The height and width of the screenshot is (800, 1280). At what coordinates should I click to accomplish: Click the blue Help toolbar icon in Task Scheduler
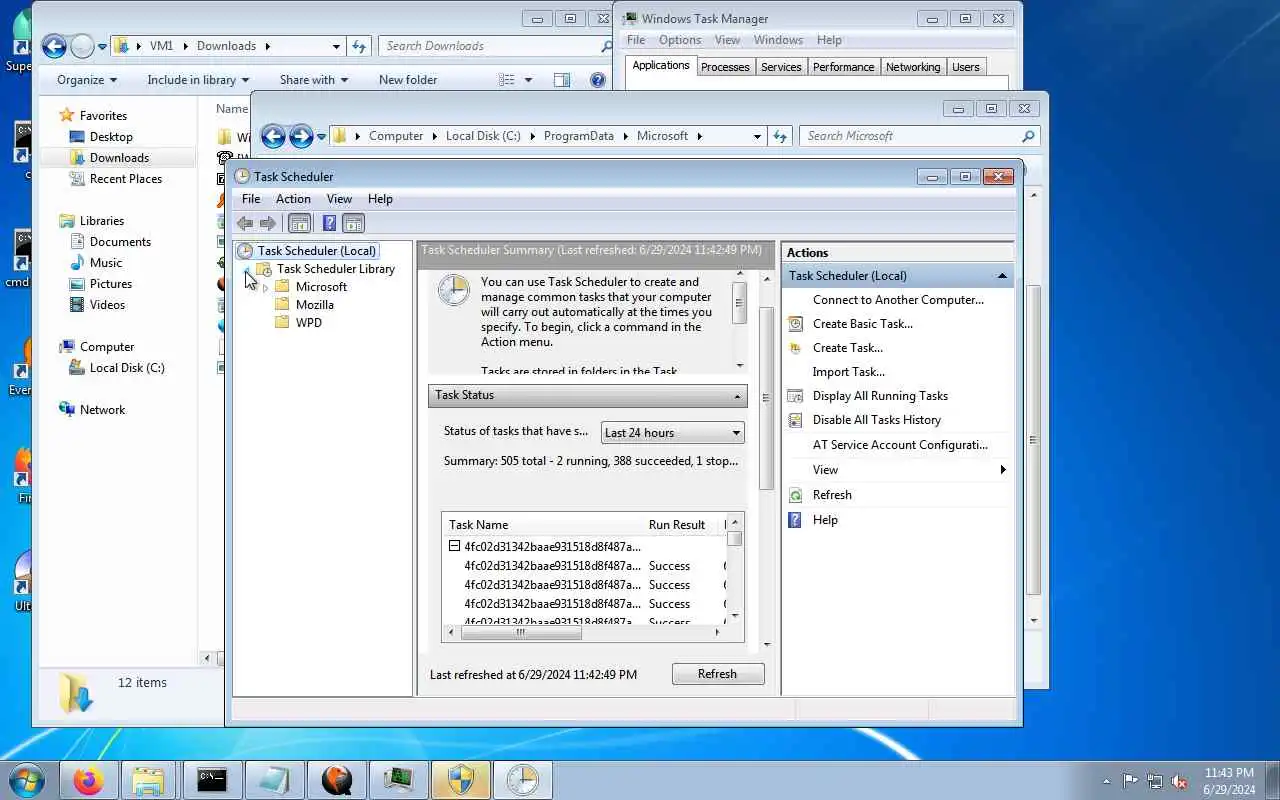(329, 223)
